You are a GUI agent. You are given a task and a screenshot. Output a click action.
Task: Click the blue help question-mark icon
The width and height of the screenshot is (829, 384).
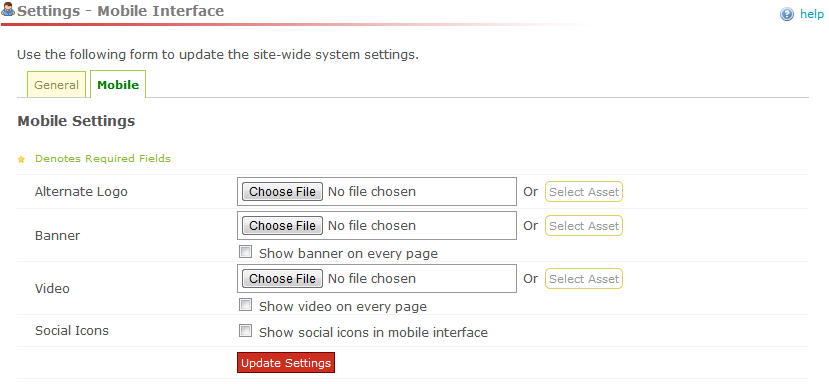pos(787,14)
